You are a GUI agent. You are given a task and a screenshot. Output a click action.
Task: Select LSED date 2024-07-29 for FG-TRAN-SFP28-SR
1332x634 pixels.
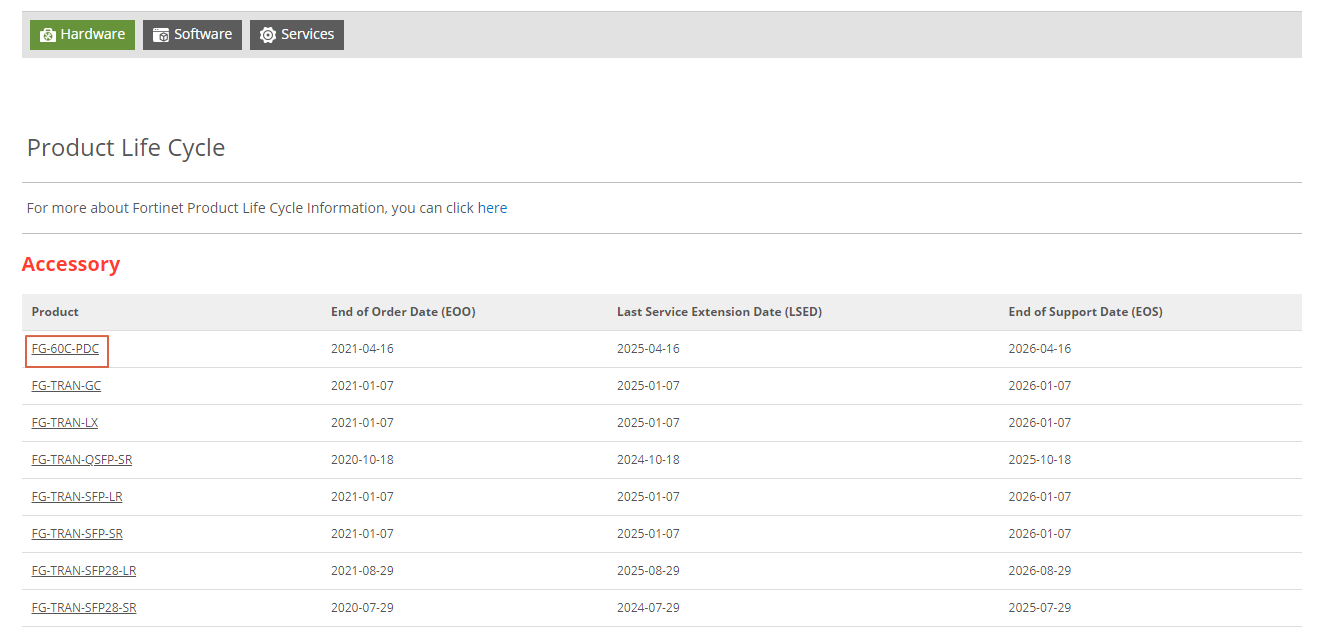pos(648,608)
